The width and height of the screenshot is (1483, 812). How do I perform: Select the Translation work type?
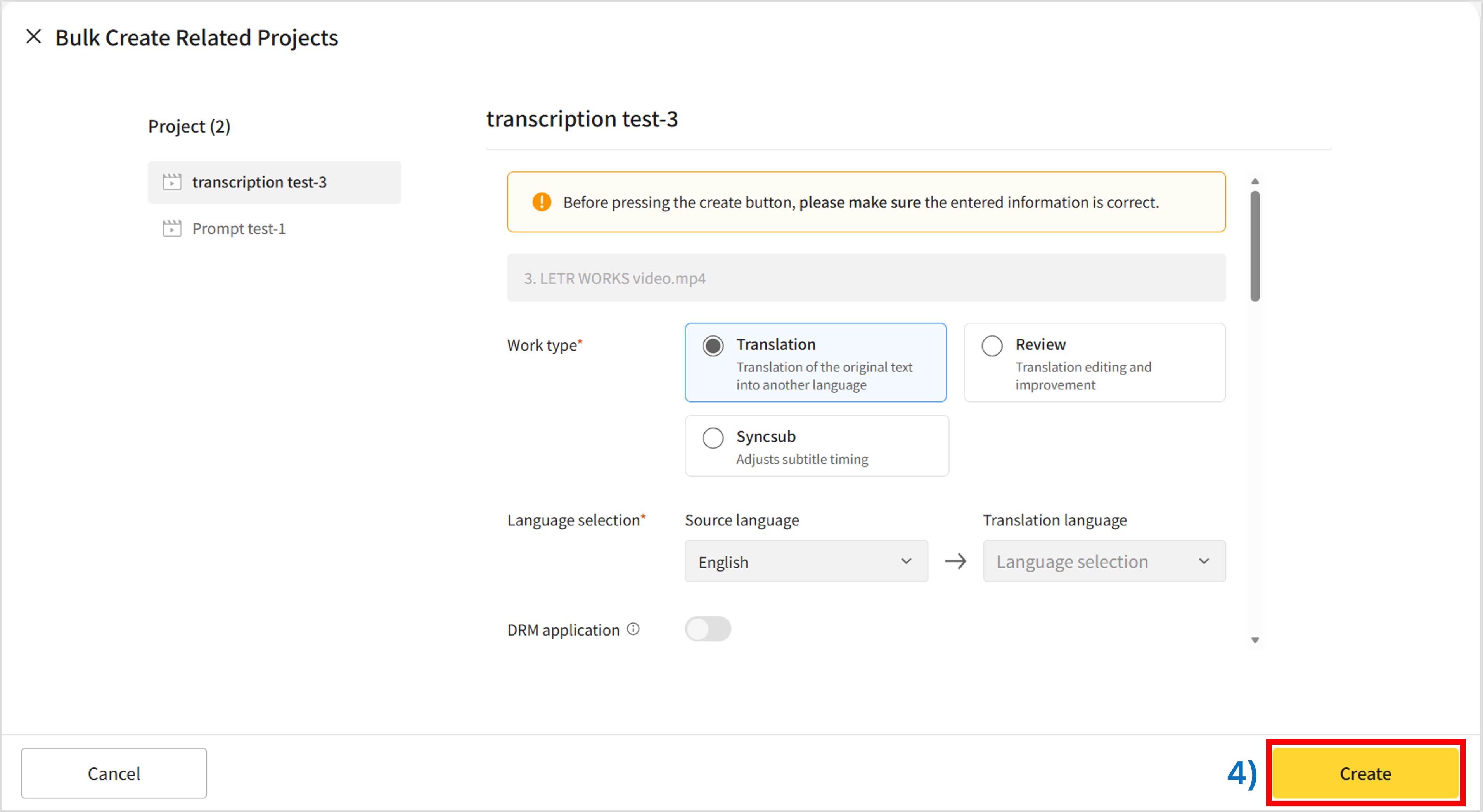coord(713,346)
